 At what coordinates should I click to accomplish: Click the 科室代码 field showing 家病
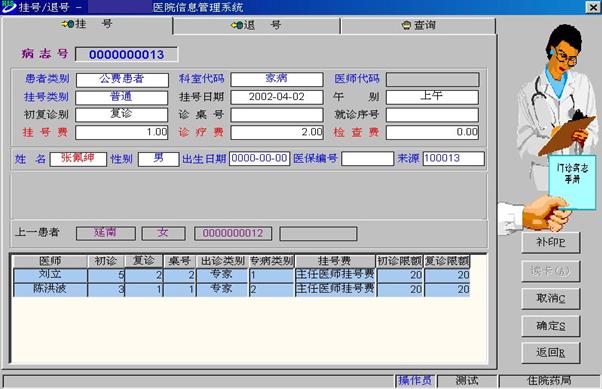pyautogui.click(x=277, y=79)
